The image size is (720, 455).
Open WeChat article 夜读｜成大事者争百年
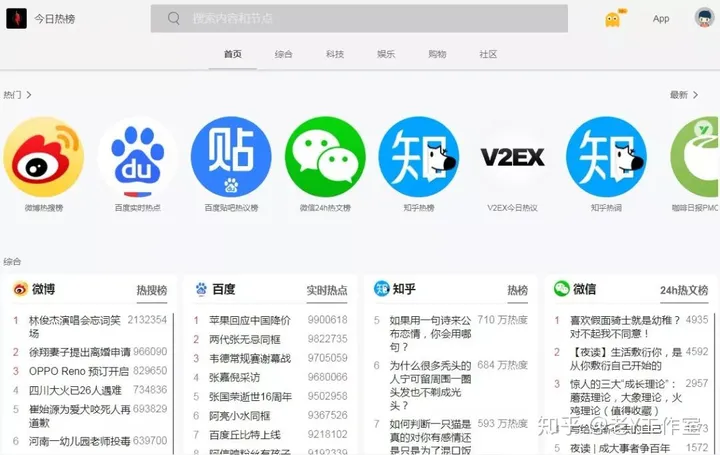pos(619,448)
